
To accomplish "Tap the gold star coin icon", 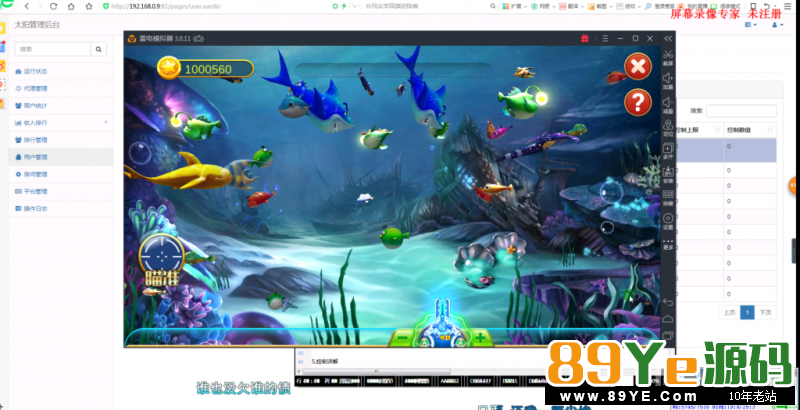I will 168,68.
